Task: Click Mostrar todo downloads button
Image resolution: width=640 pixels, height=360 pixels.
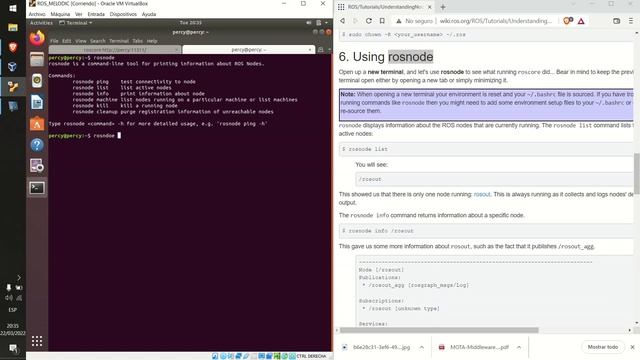Action: click(603, 347)
